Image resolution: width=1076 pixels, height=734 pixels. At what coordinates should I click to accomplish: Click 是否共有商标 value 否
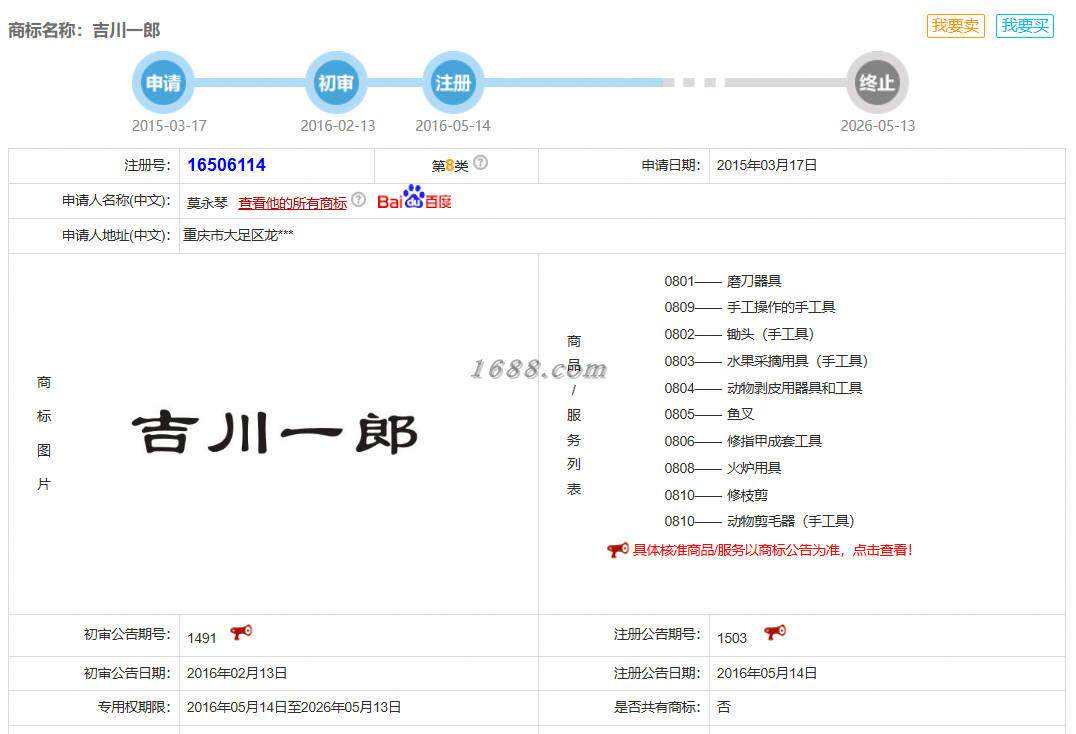click(723, 707)
